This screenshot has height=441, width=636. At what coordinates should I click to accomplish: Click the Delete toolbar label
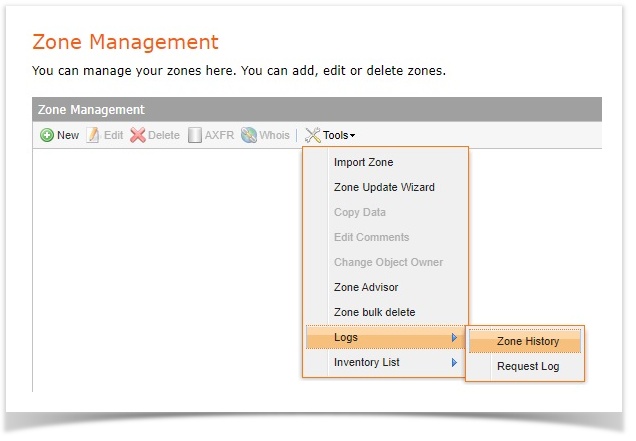click(x=164, y=135)
